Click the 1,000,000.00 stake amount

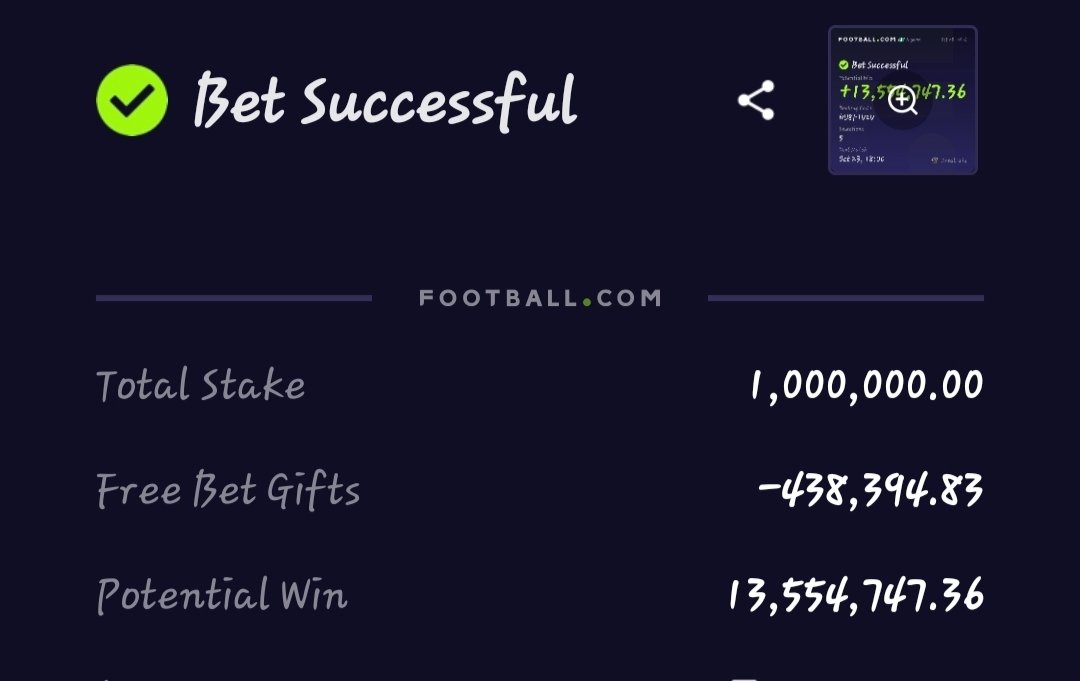[866, 385]
